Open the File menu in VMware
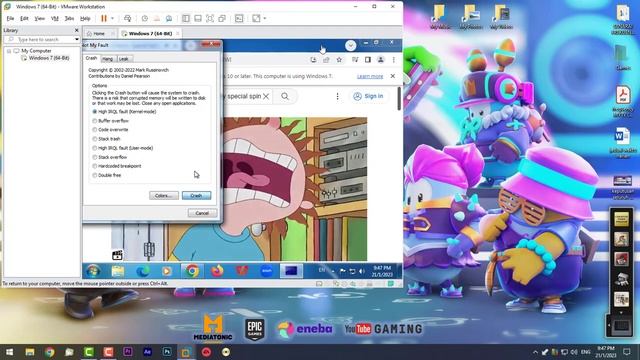 (11, 18)
